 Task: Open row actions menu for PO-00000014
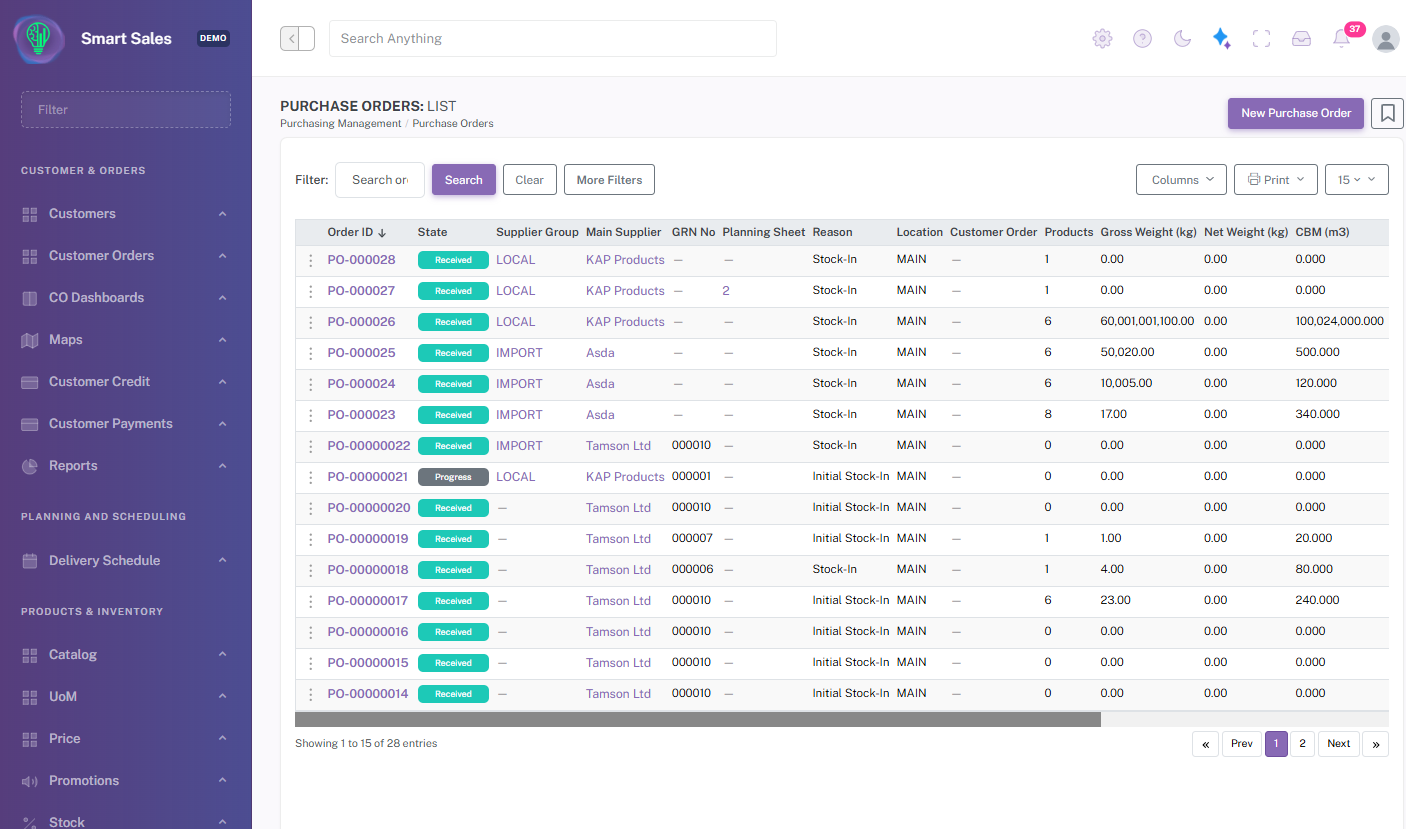pyautogui.click(x=310, y=694)
